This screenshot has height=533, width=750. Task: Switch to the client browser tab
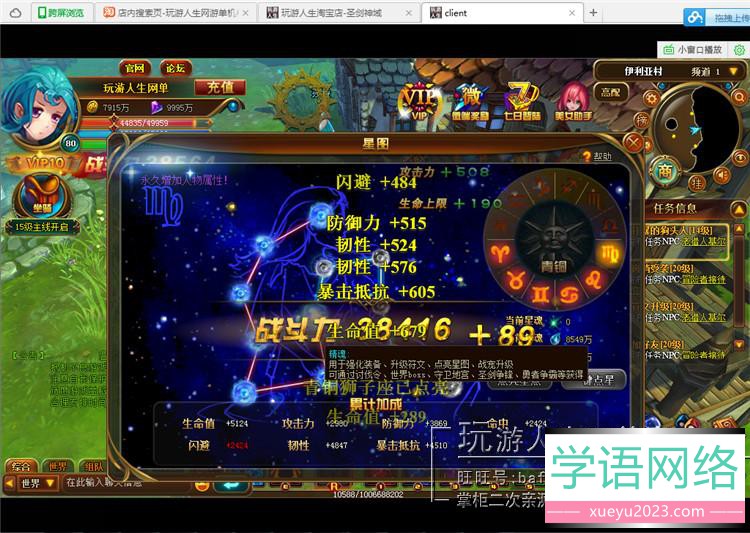(x=500, y=13)
